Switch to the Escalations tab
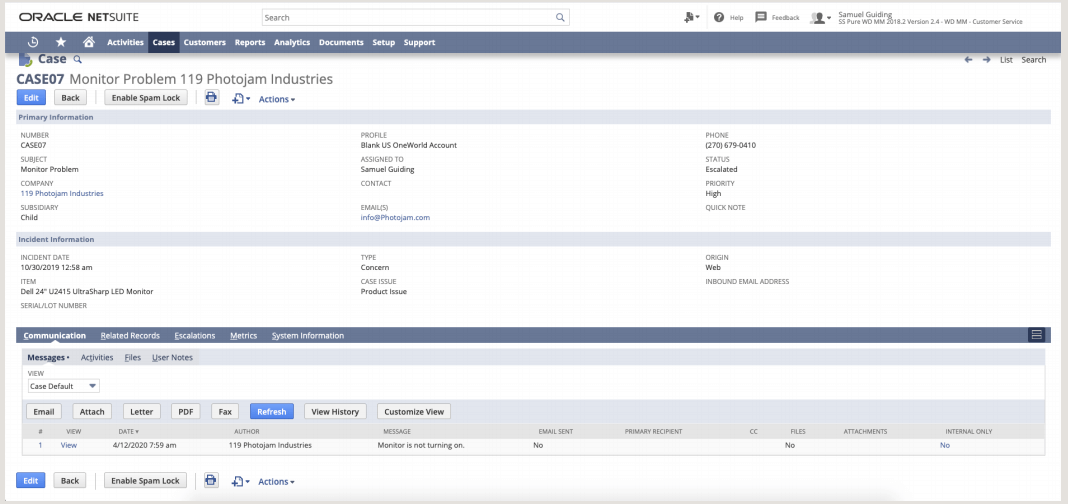 pyautogui.click(x=194, y=336)
